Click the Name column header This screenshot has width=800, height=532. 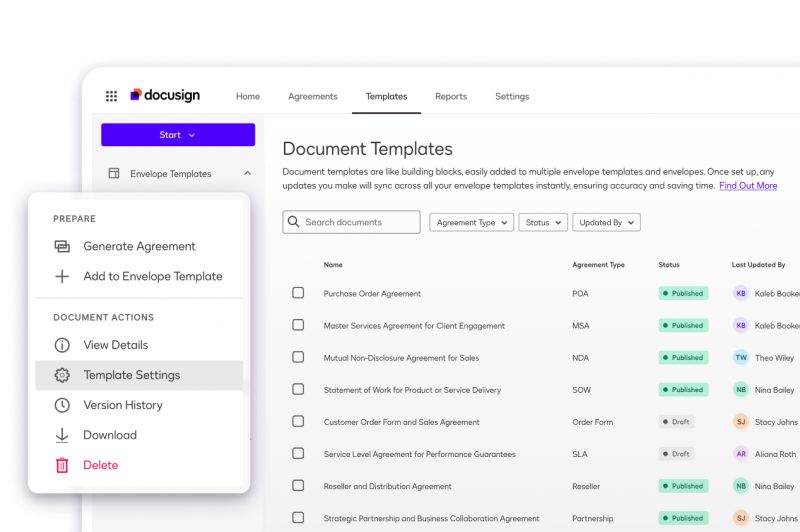coord(333,265)
